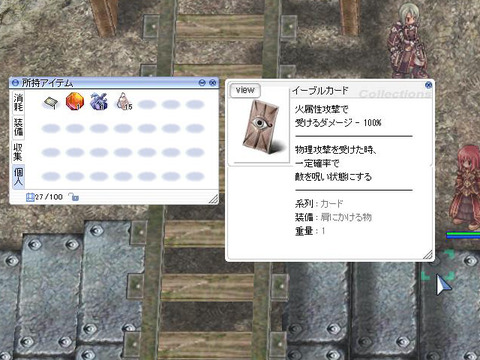Close the イーブルカード description window
480x360 pixels.
(x=429, y=85)
